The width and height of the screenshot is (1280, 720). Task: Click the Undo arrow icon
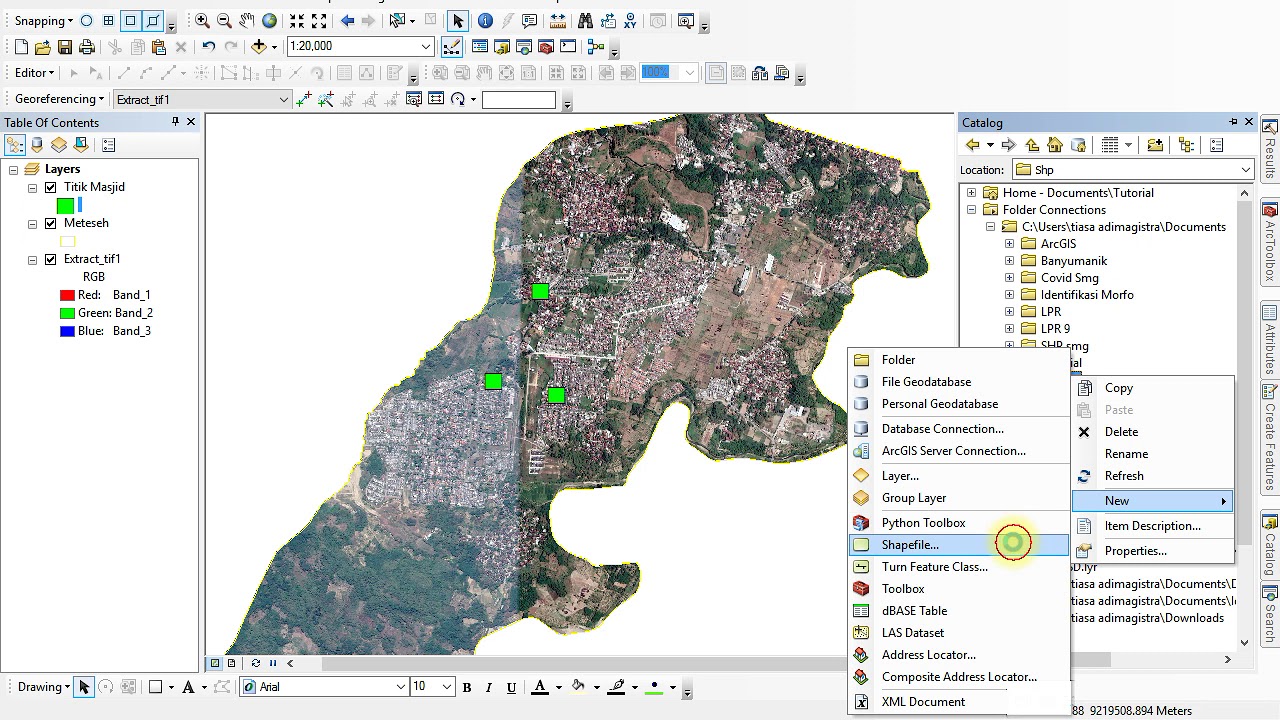208,47
